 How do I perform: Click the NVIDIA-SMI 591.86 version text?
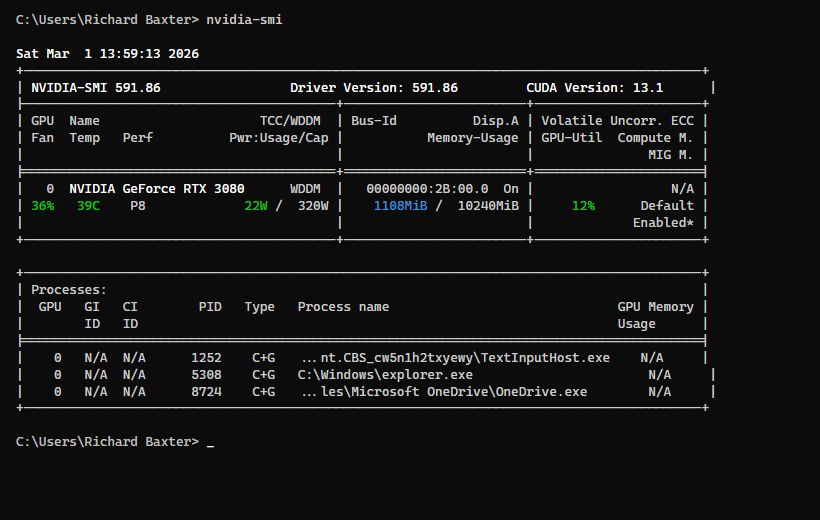[96, 88]
